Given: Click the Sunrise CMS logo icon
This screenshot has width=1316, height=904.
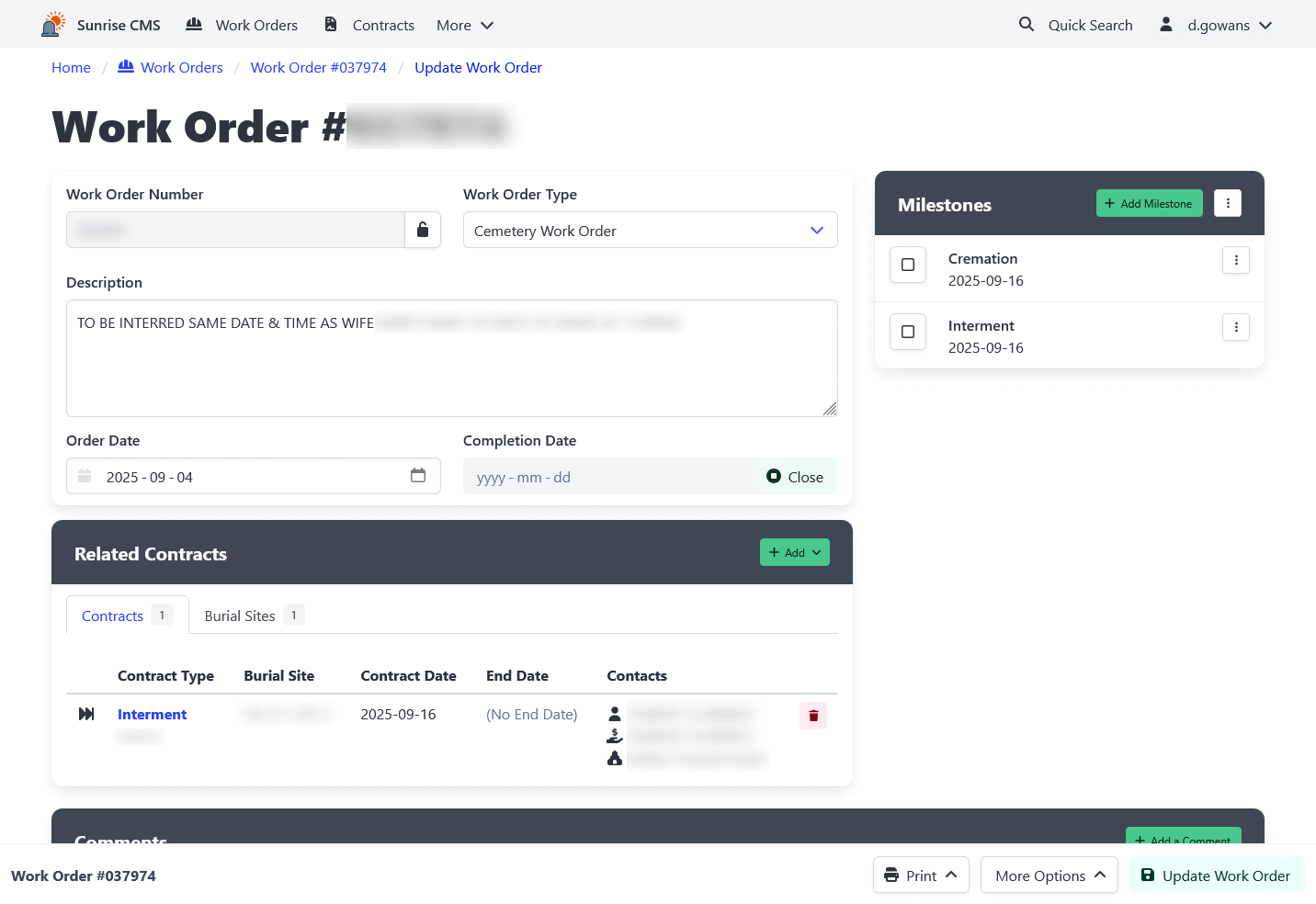Looking at the screenshot, I should tap(53, 24).
